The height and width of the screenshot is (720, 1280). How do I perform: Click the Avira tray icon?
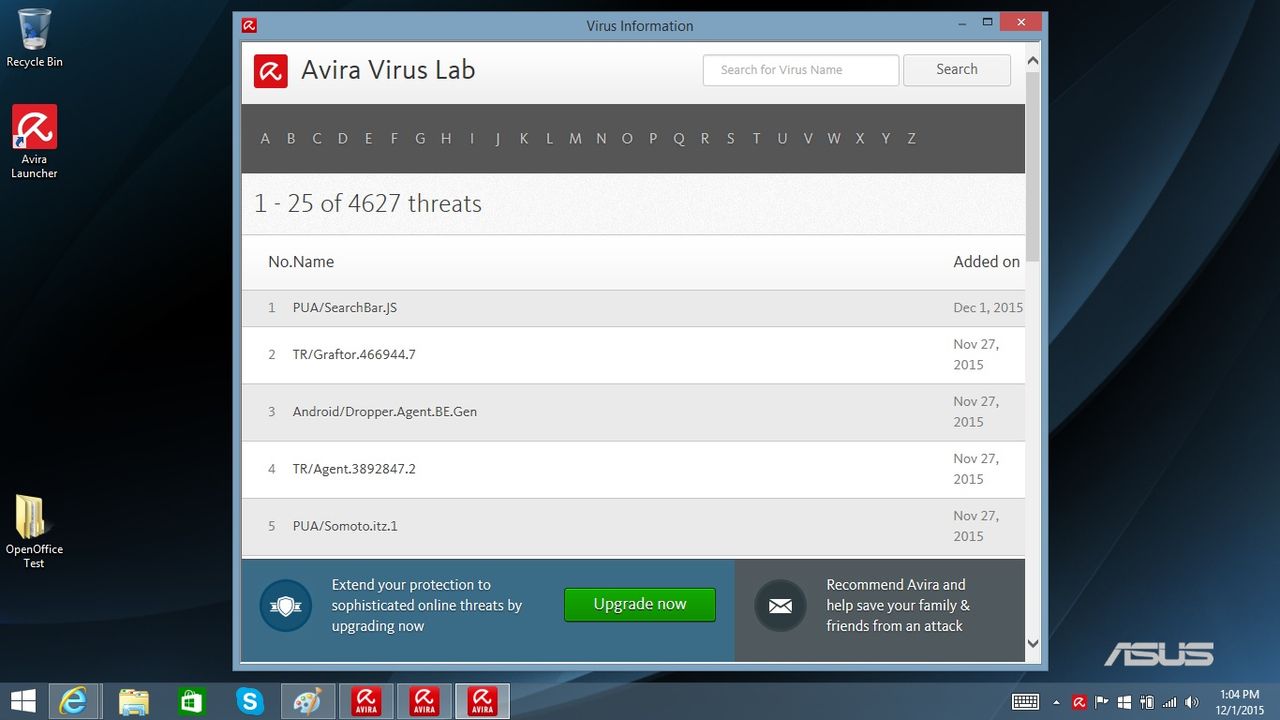pos(1080,702)
